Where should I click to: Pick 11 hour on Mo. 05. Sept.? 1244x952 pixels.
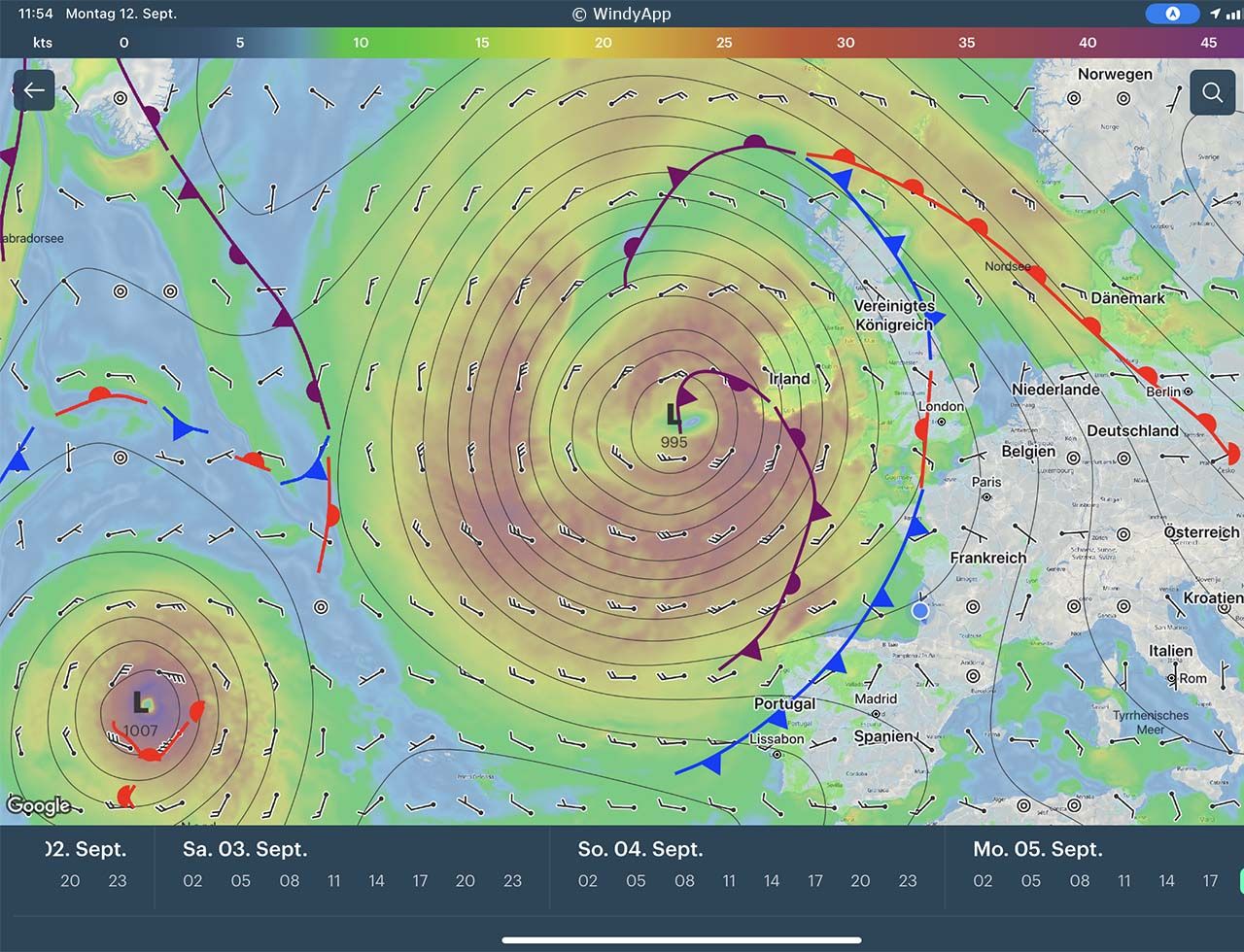pyautogui.click(x=1123, y=881)
